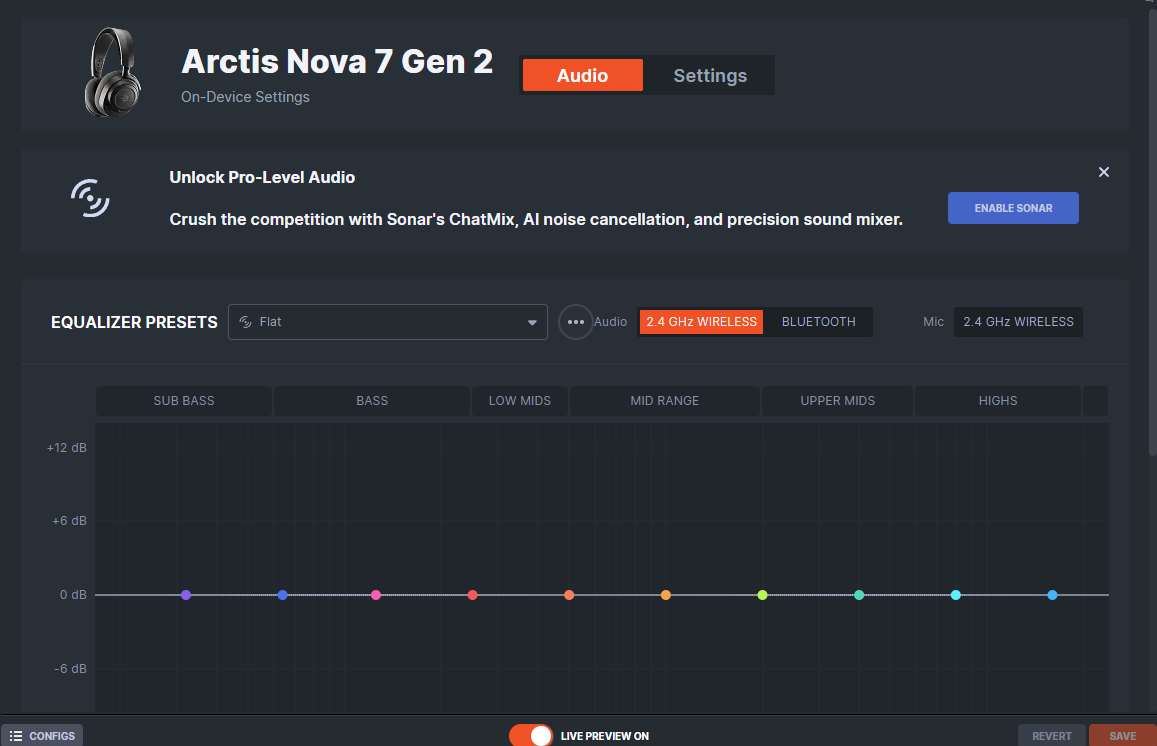This screenshot has height=746, width=1157.
Task: Click the Unlock Pro-Level Audio heading
Action: (262, 177)
